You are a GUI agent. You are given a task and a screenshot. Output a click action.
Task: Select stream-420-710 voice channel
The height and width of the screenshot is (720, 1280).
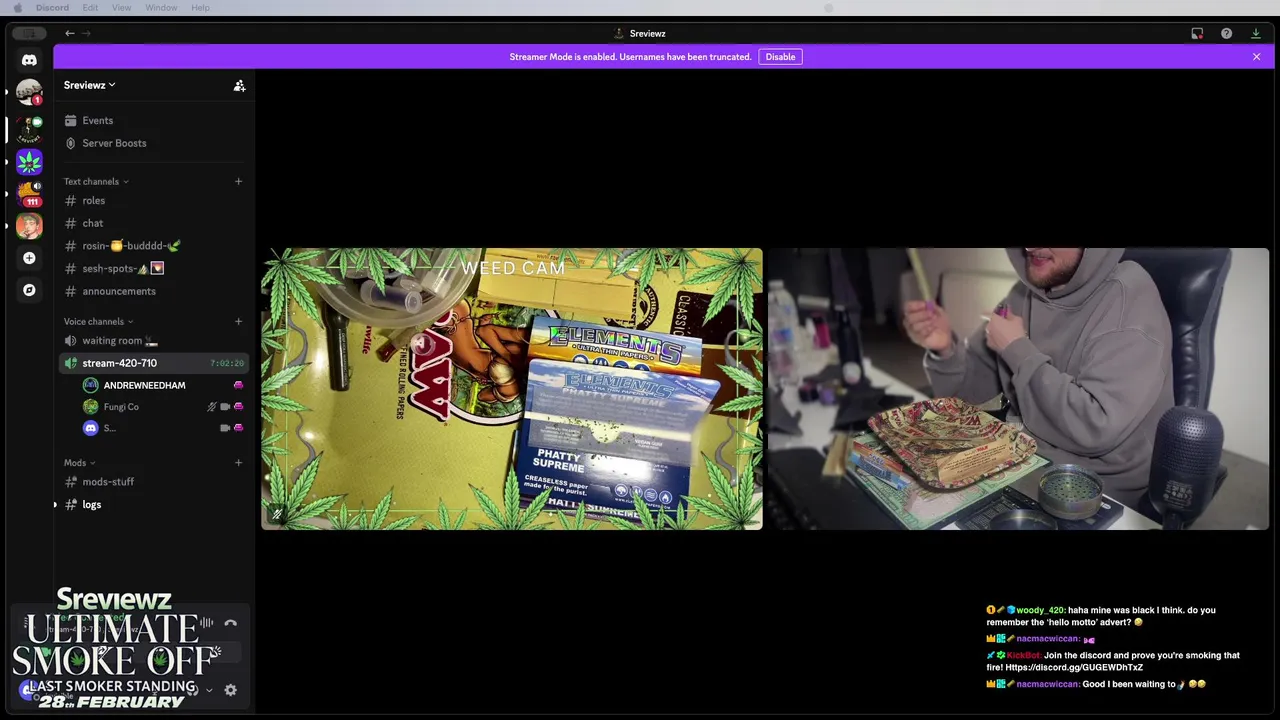154,363
